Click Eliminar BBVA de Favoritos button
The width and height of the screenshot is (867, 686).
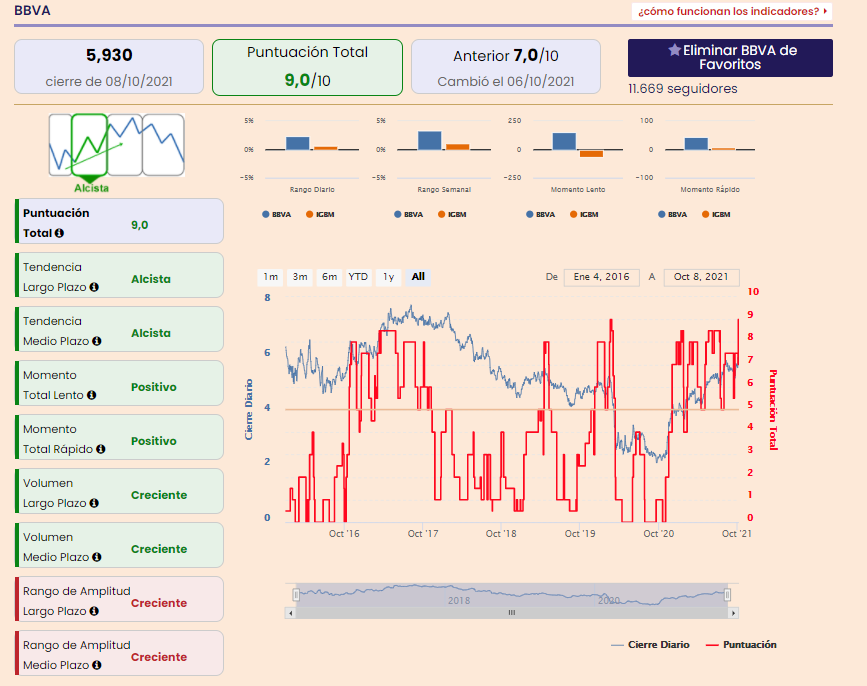730,57
